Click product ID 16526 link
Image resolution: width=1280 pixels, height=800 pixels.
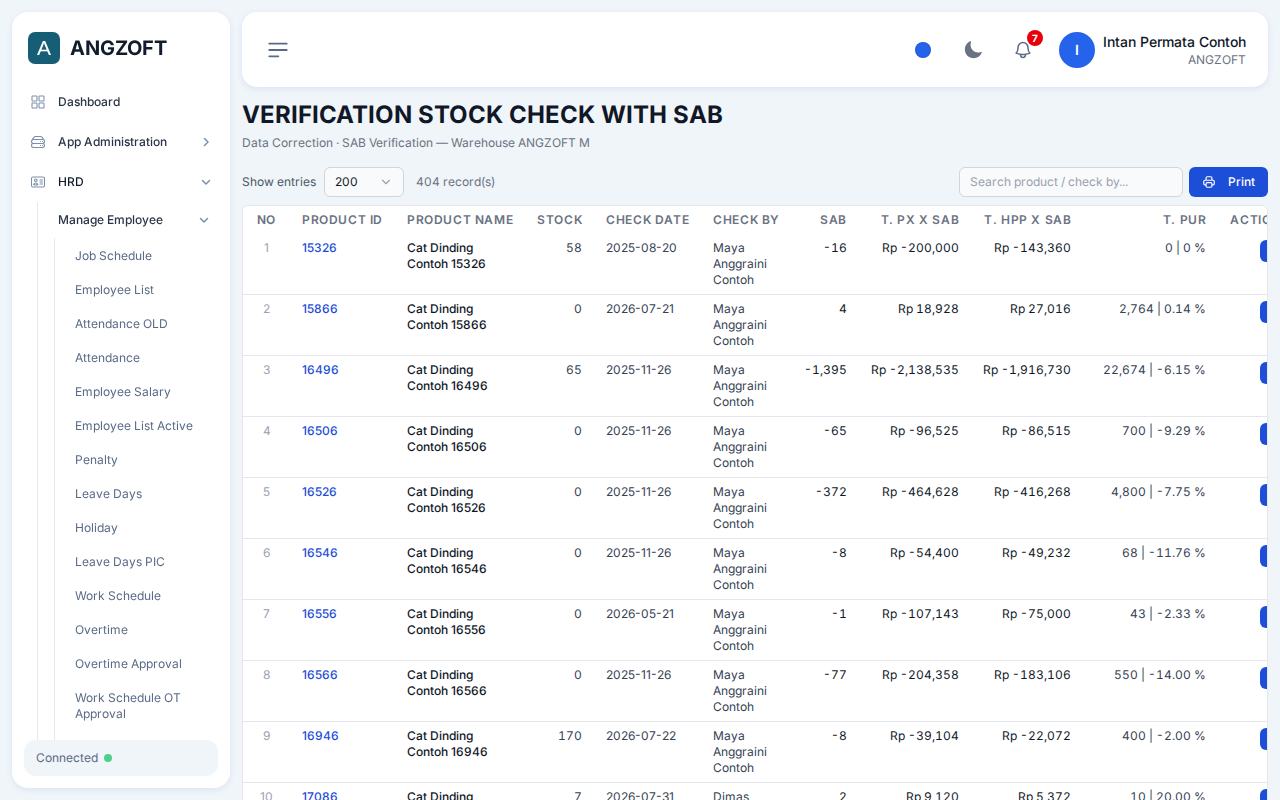tap(319, 492)
